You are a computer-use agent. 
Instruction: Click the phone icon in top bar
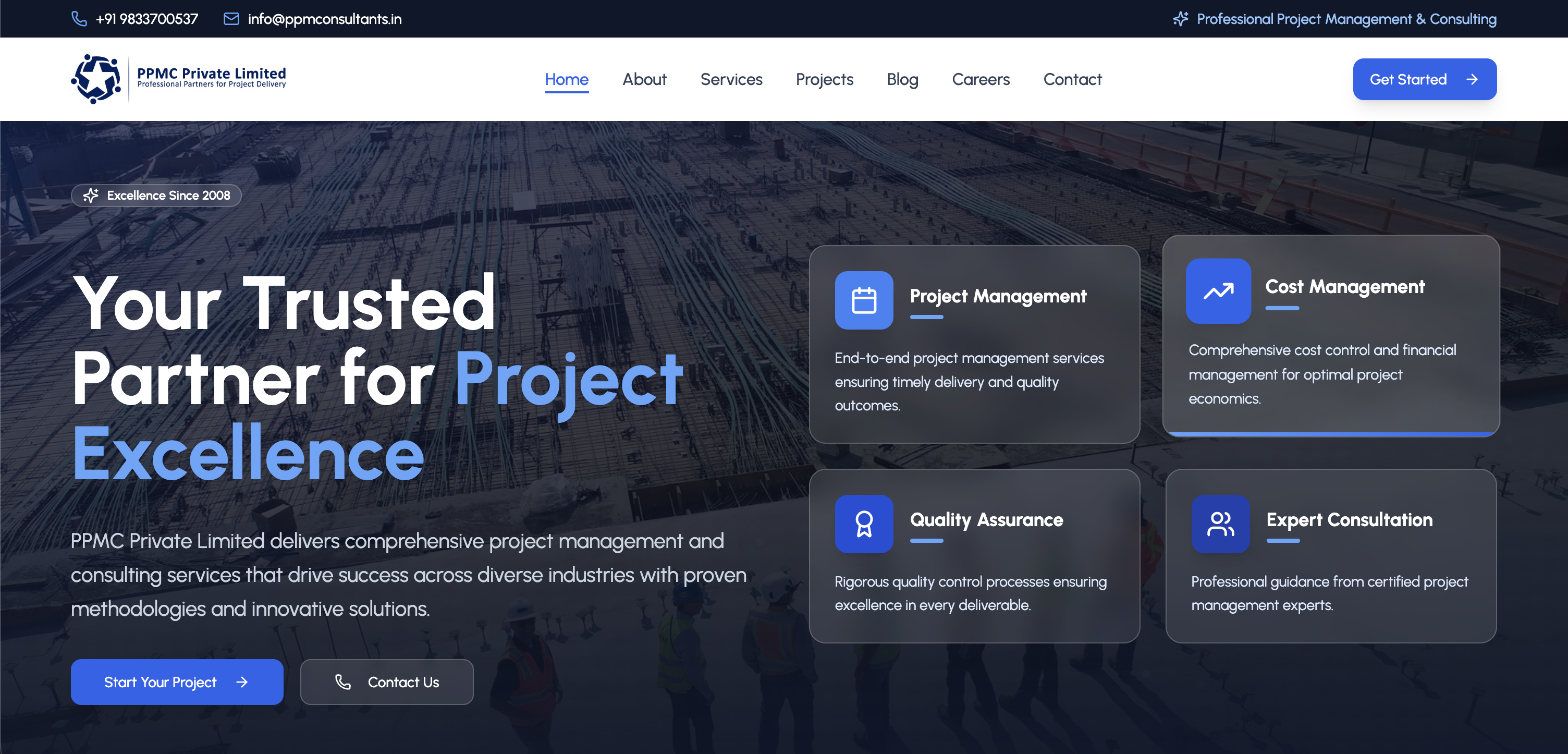click(x=79, y=19)
